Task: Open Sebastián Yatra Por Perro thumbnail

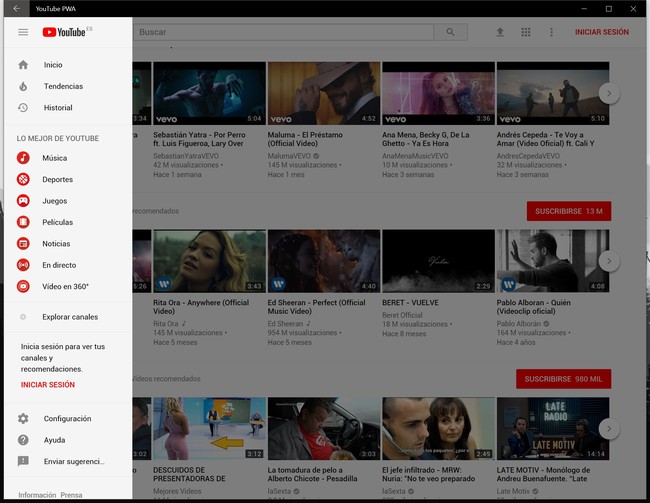Action: [x=210, y=93]
